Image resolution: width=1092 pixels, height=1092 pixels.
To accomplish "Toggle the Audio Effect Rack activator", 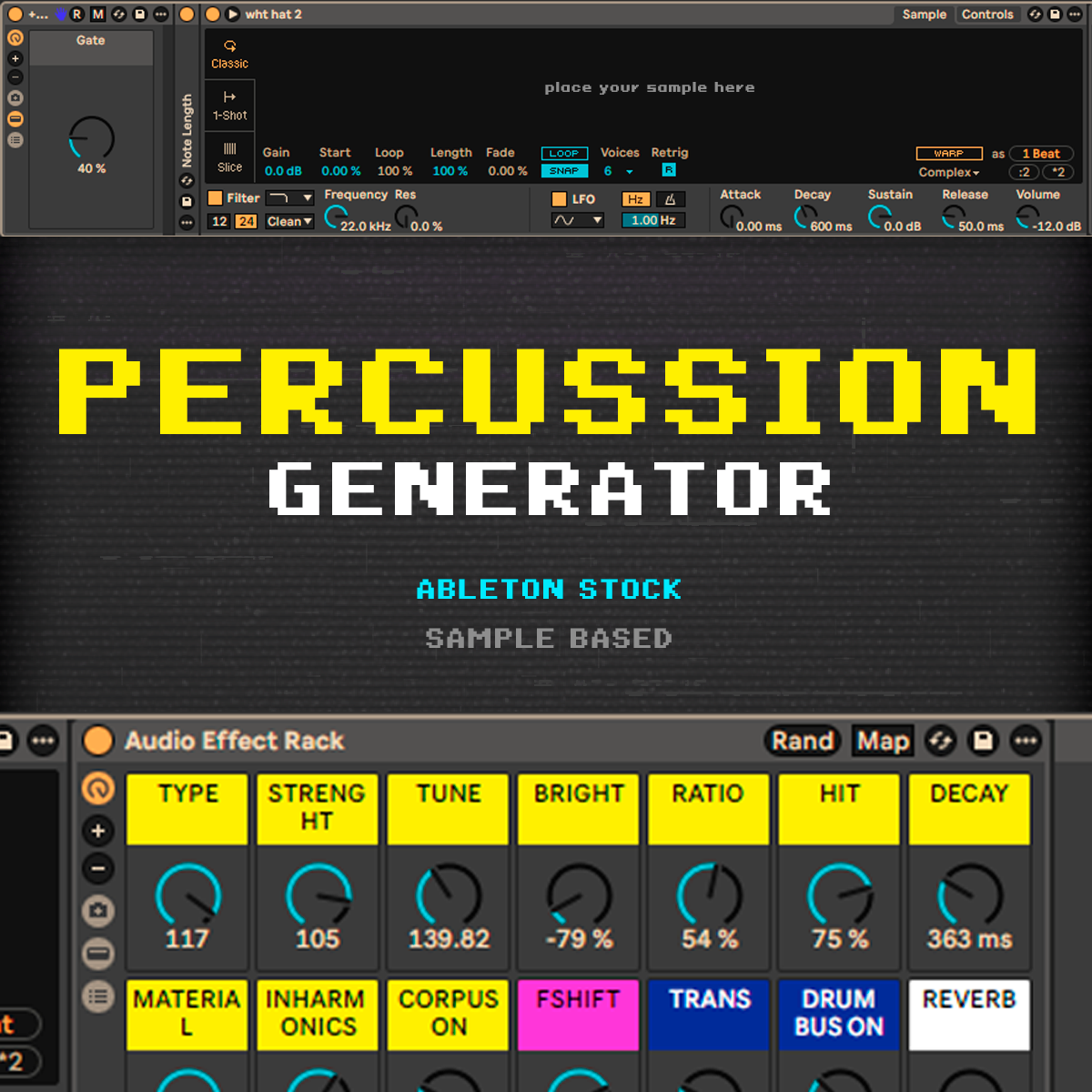I will [98, 741].
